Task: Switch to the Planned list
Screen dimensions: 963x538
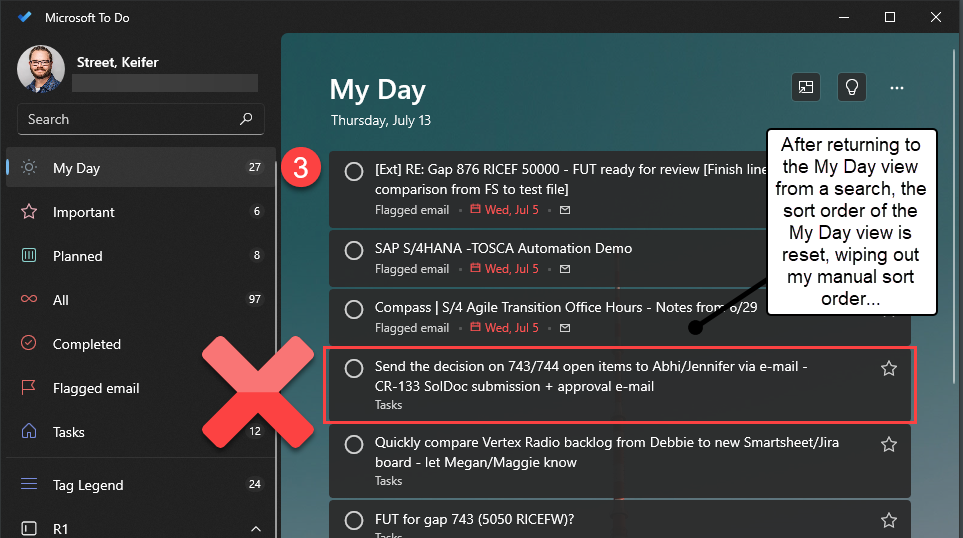Action: coord(78,256)
